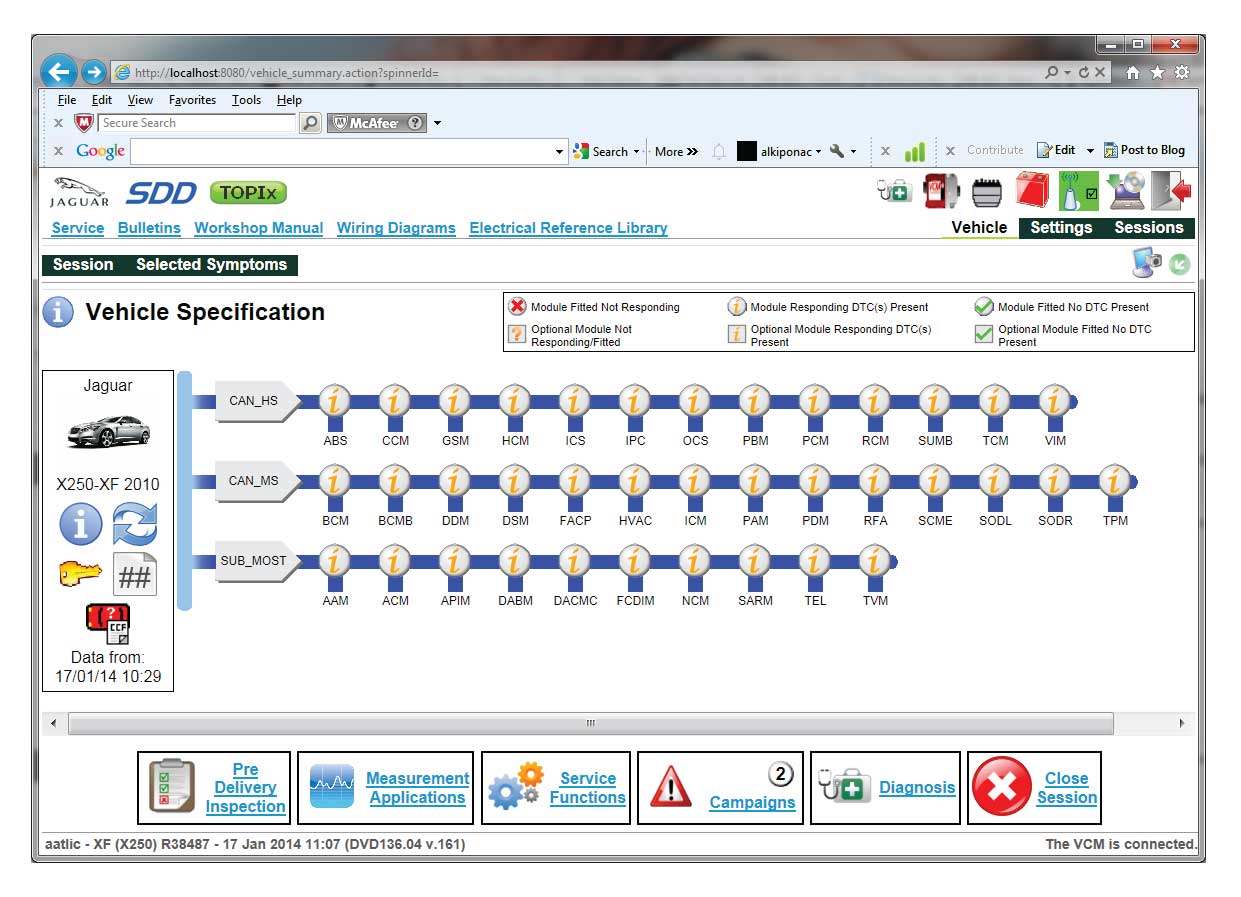Click the Close Session button
The image size is (1241, 897).
pyautogui.click(x=1034, y=788)
